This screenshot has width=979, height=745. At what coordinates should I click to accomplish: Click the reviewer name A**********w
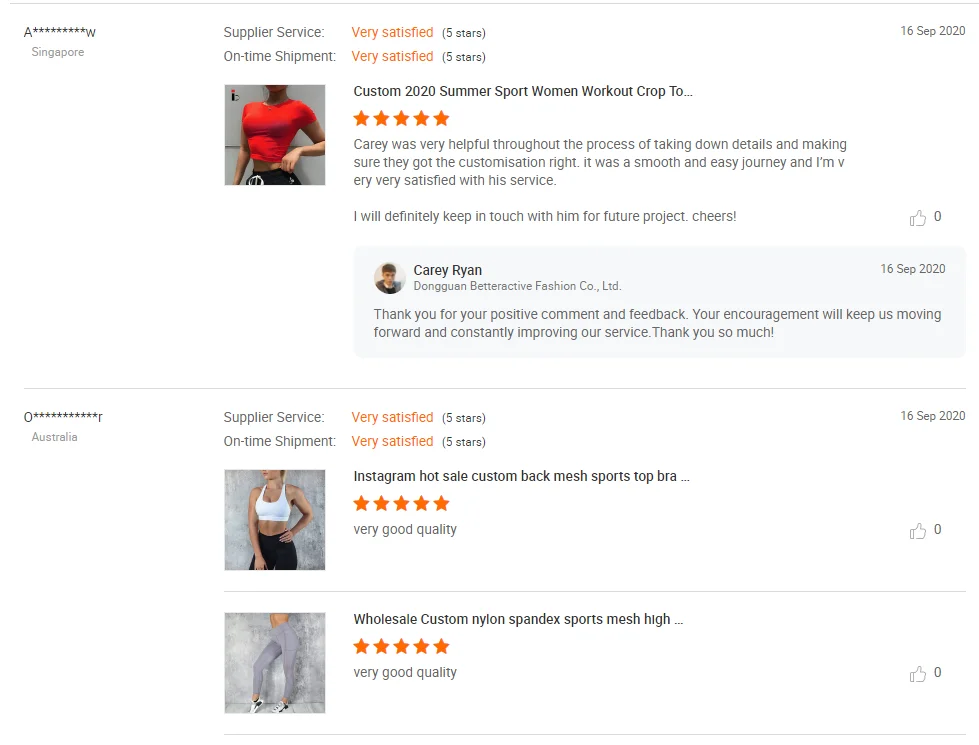point(60,32)
